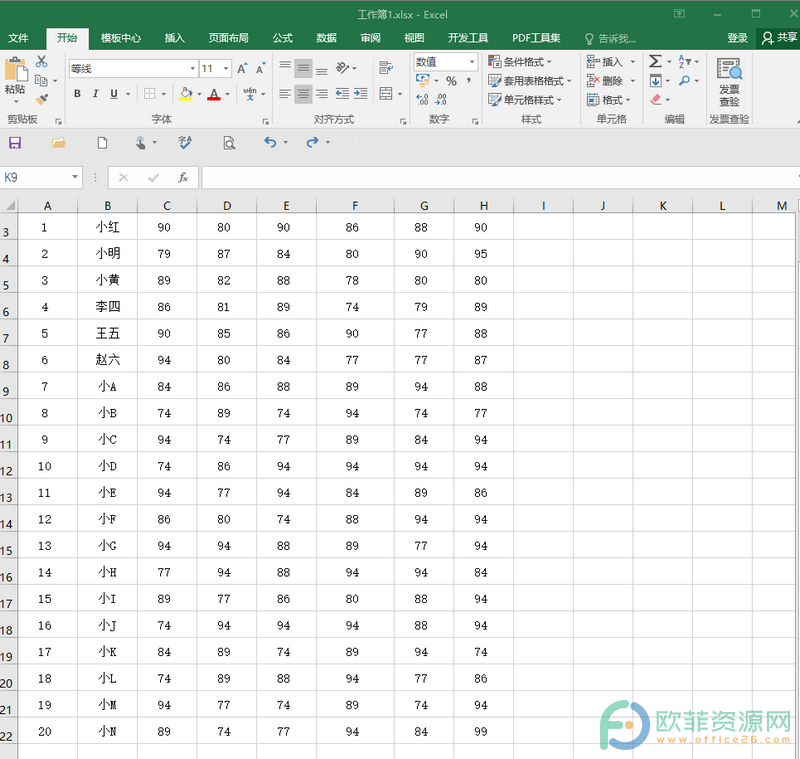Viewport: 800px width, 759px height.
Task: Increase font size with the large A icon
Action: [242, 68]
